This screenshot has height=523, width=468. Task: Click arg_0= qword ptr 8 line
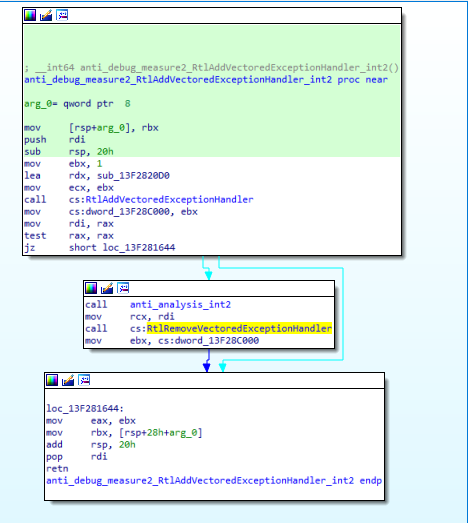[x=77, y=104]
